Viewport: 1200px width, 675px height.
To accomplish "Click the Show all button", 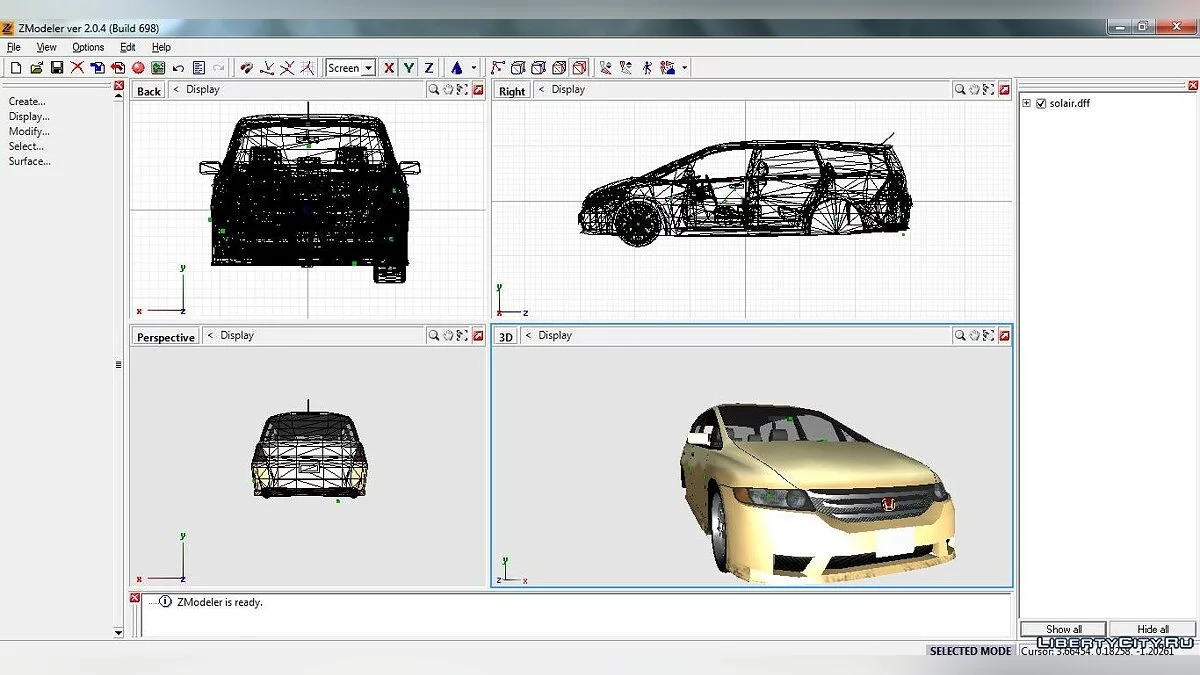I will click(x=1063, y=629).
